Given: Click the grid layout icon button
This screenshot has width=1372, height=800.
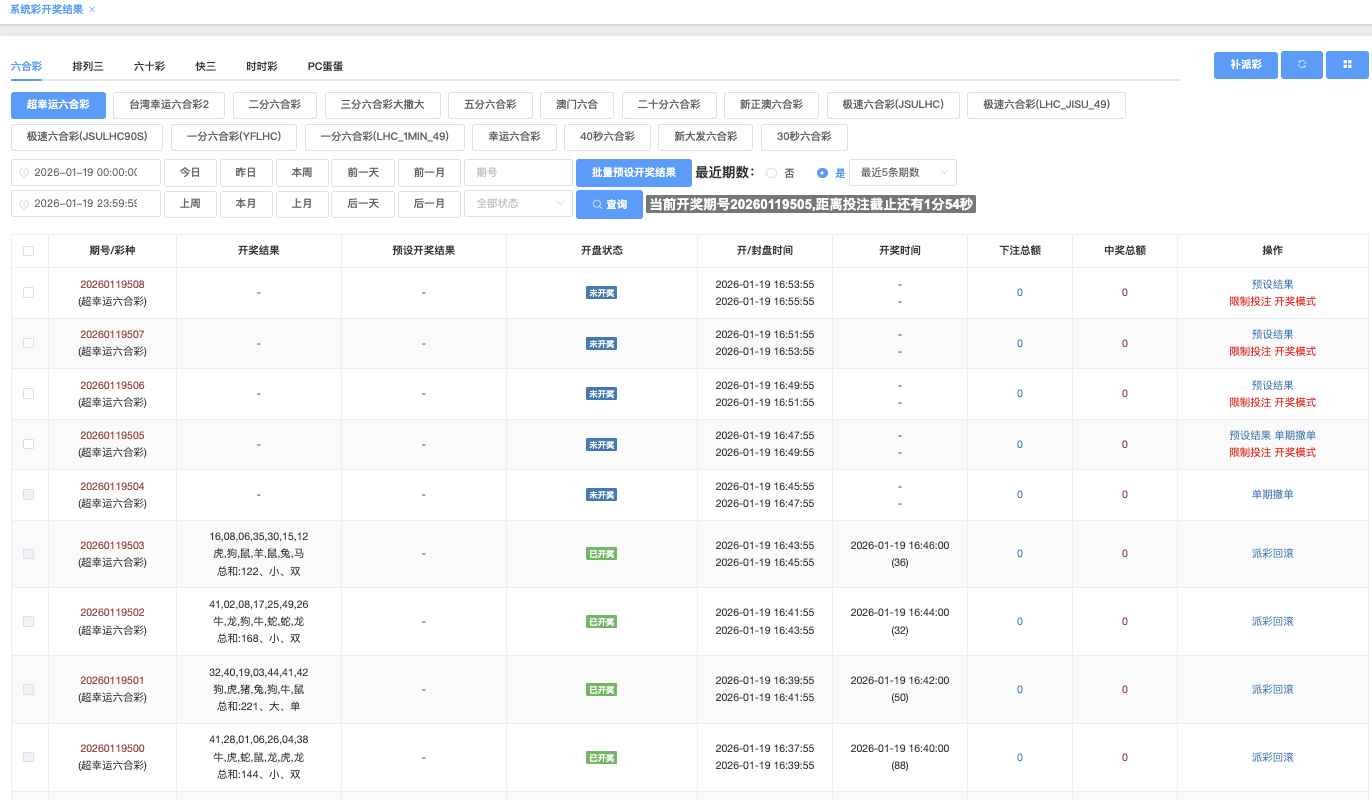Looking at the screenshot, I should click(x=1347, y=65).
